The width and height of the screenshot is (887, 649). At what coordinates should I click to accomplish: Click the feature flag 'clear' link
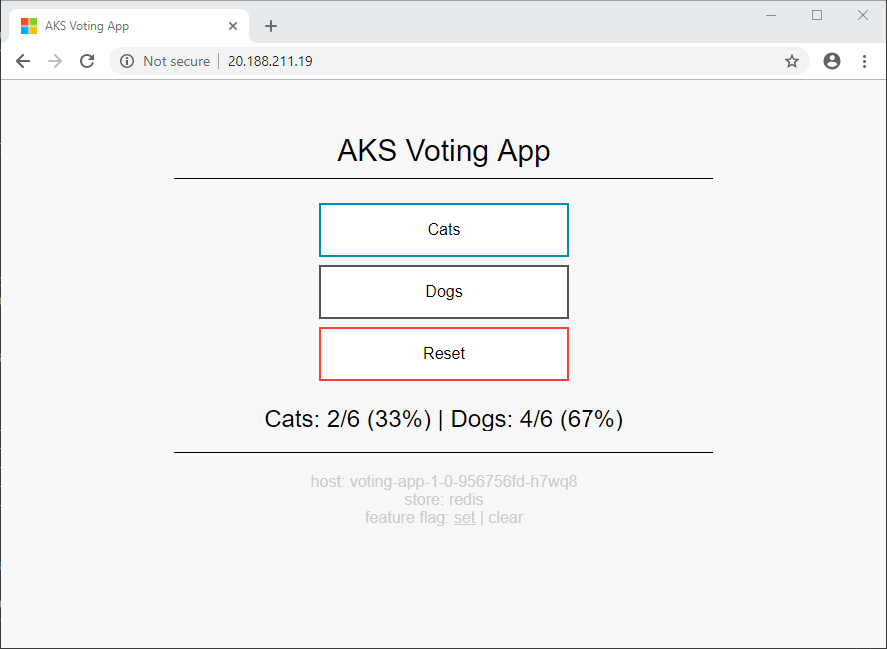click(506, 518)
